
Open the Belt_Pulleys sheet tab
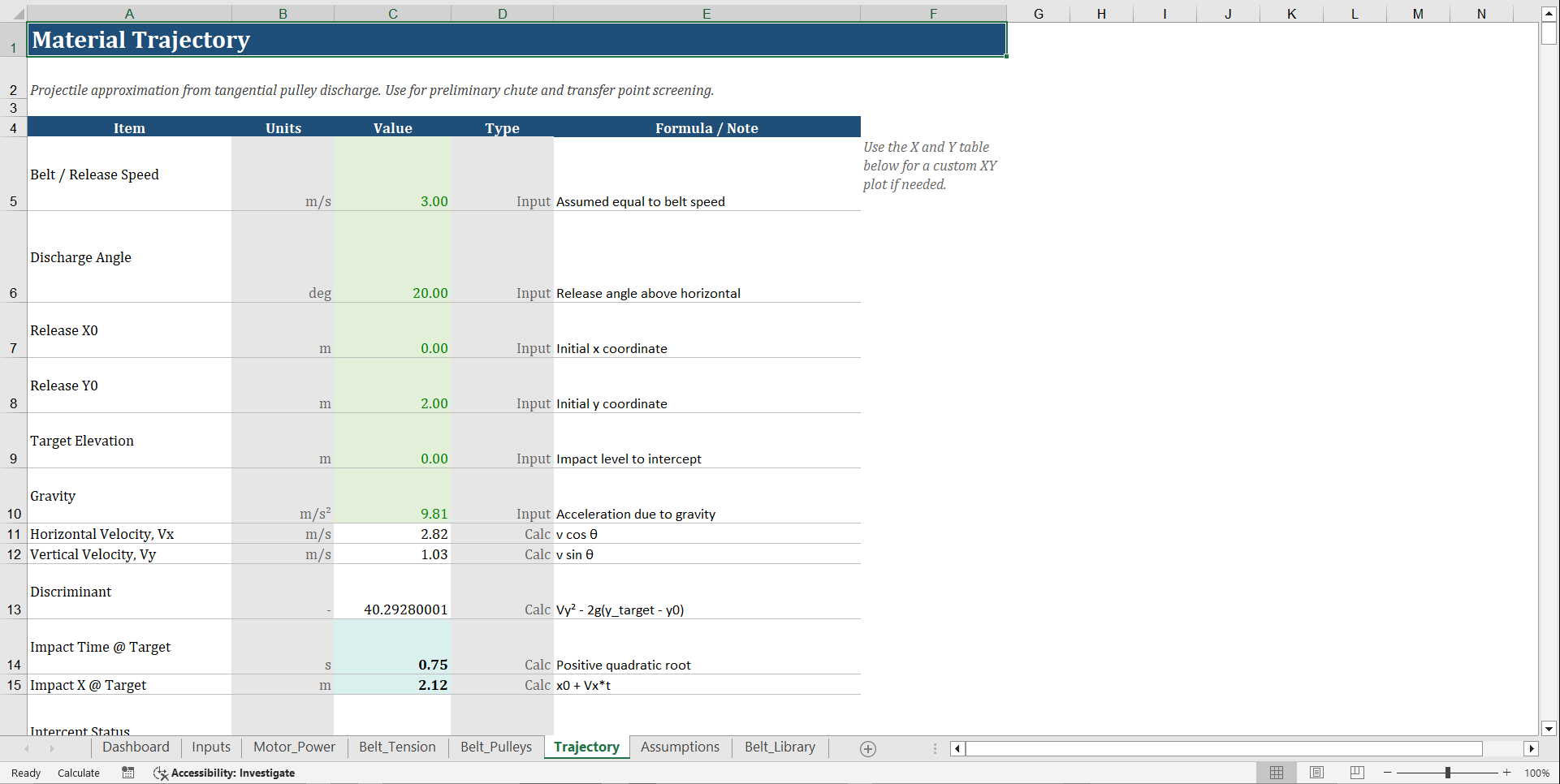point(495,747)
